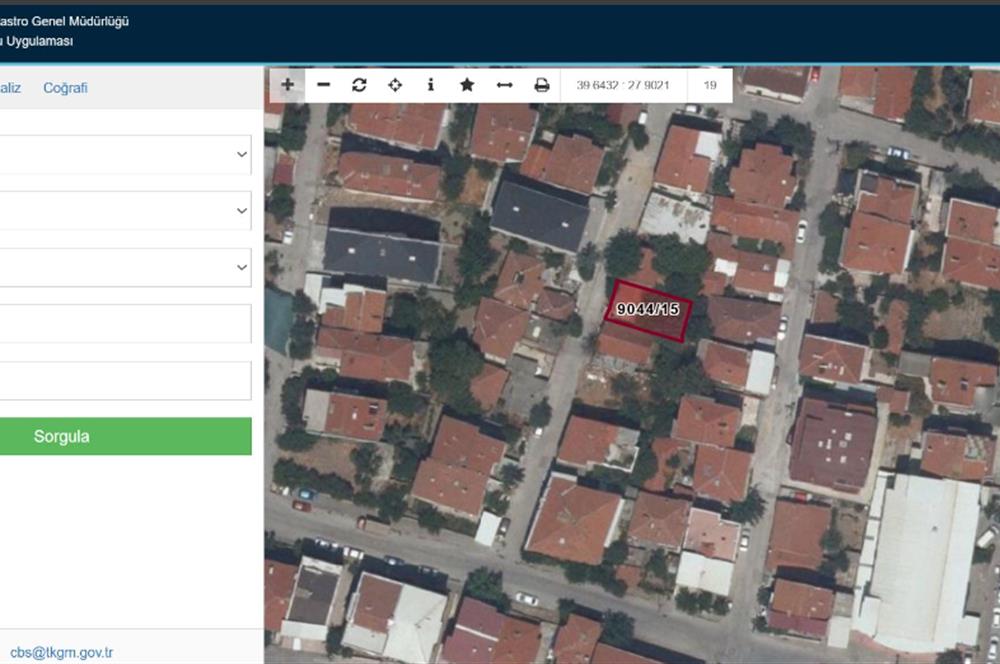
Task: Select the horizontal arrows measure tool
Action: coord(505,85)
